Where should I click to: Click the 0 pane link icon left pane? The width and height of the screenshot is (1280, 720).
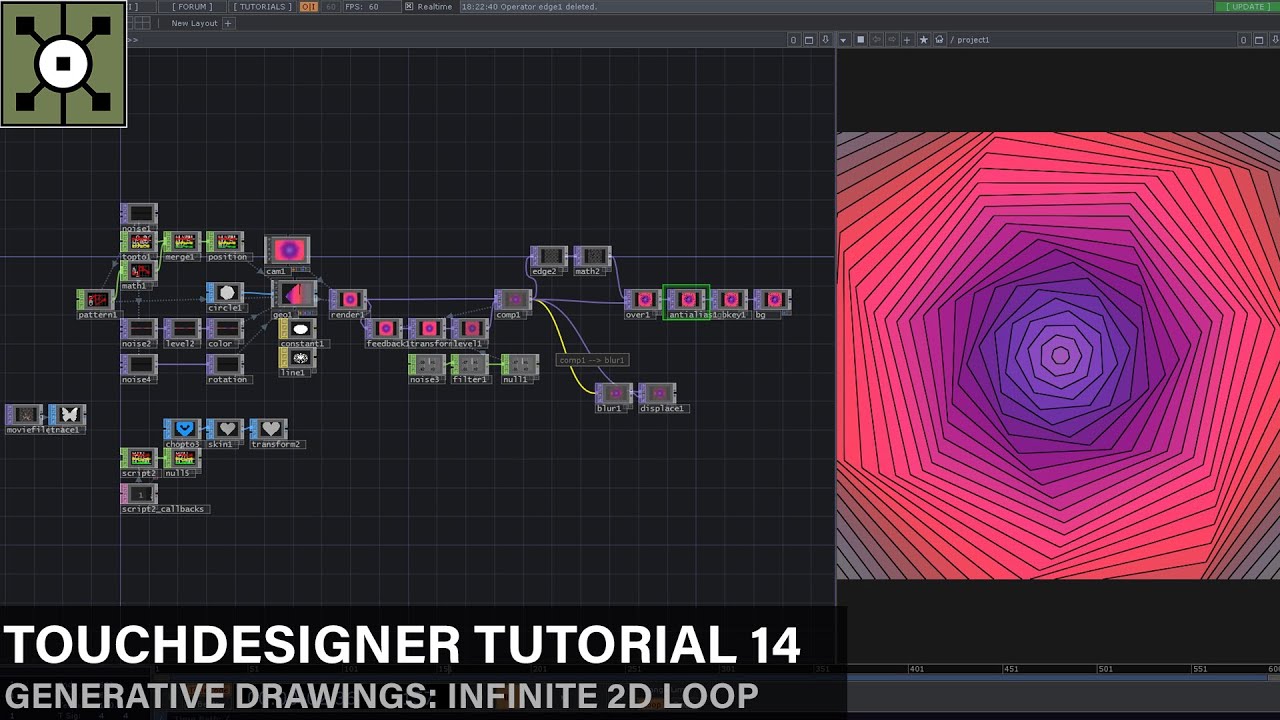793,40
